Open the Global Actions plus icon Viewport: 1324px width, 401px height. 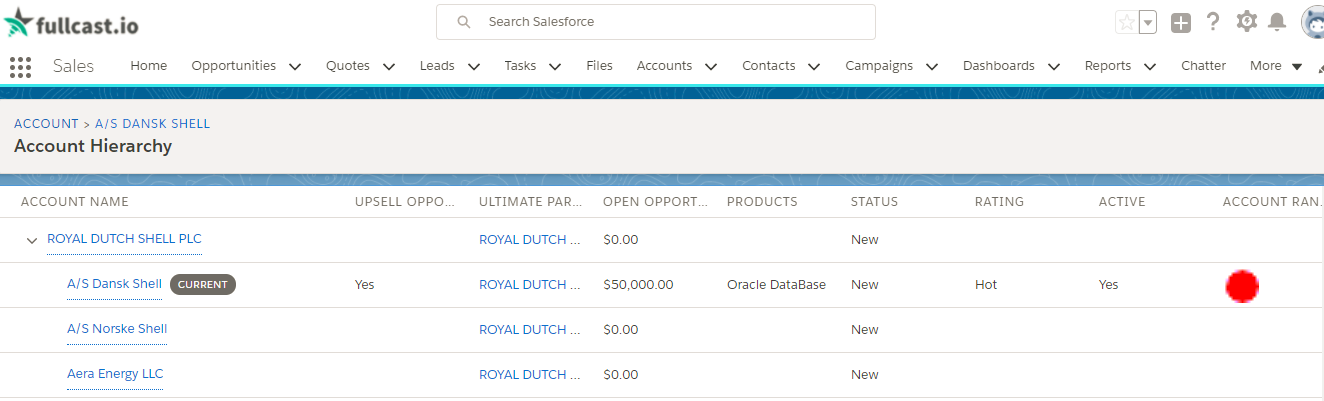[1181, 22]
